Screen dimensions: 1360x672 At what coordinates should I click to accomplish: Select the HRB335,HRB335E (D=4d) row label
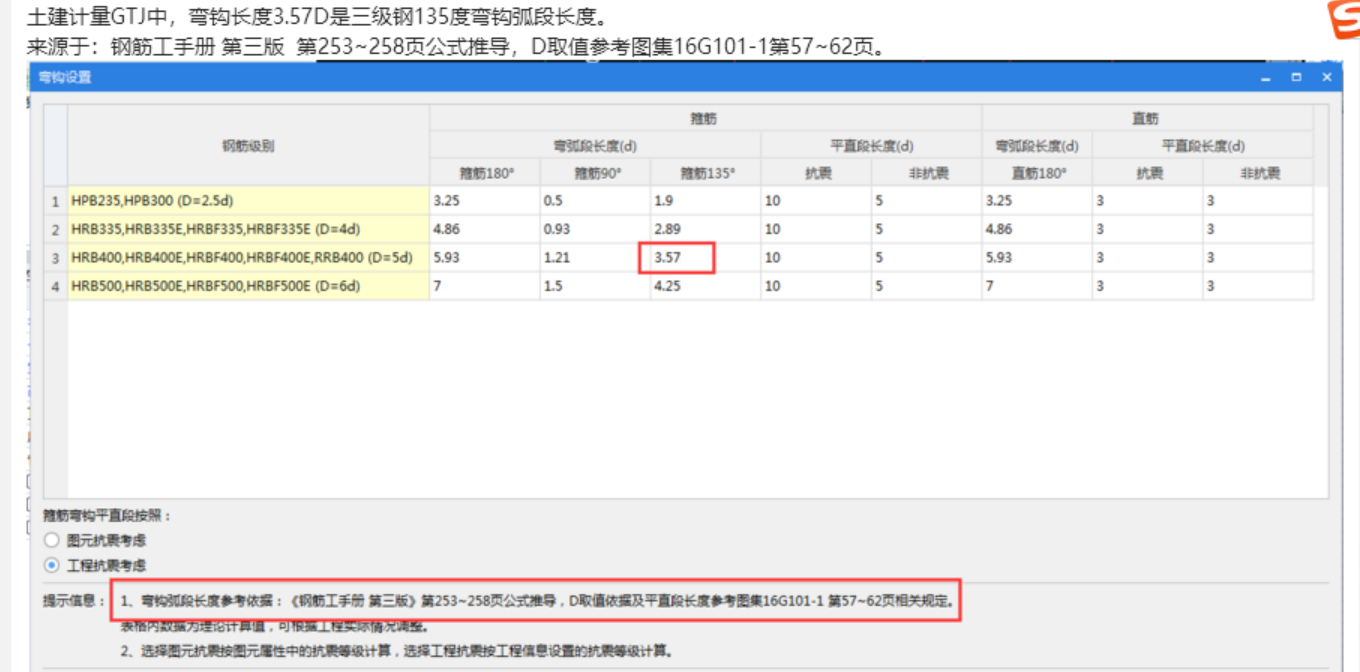pos(249,229)
